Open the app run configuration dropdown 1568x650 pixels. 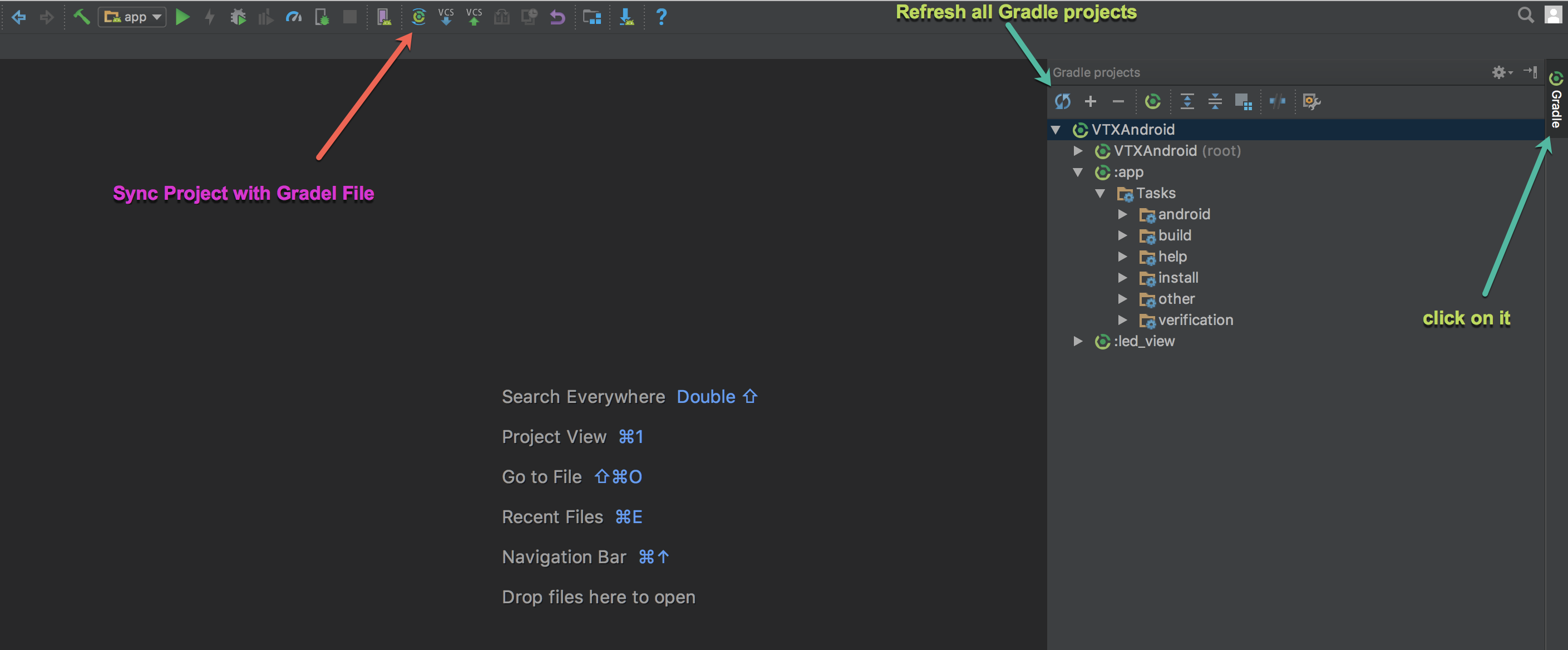coord(132,17)
